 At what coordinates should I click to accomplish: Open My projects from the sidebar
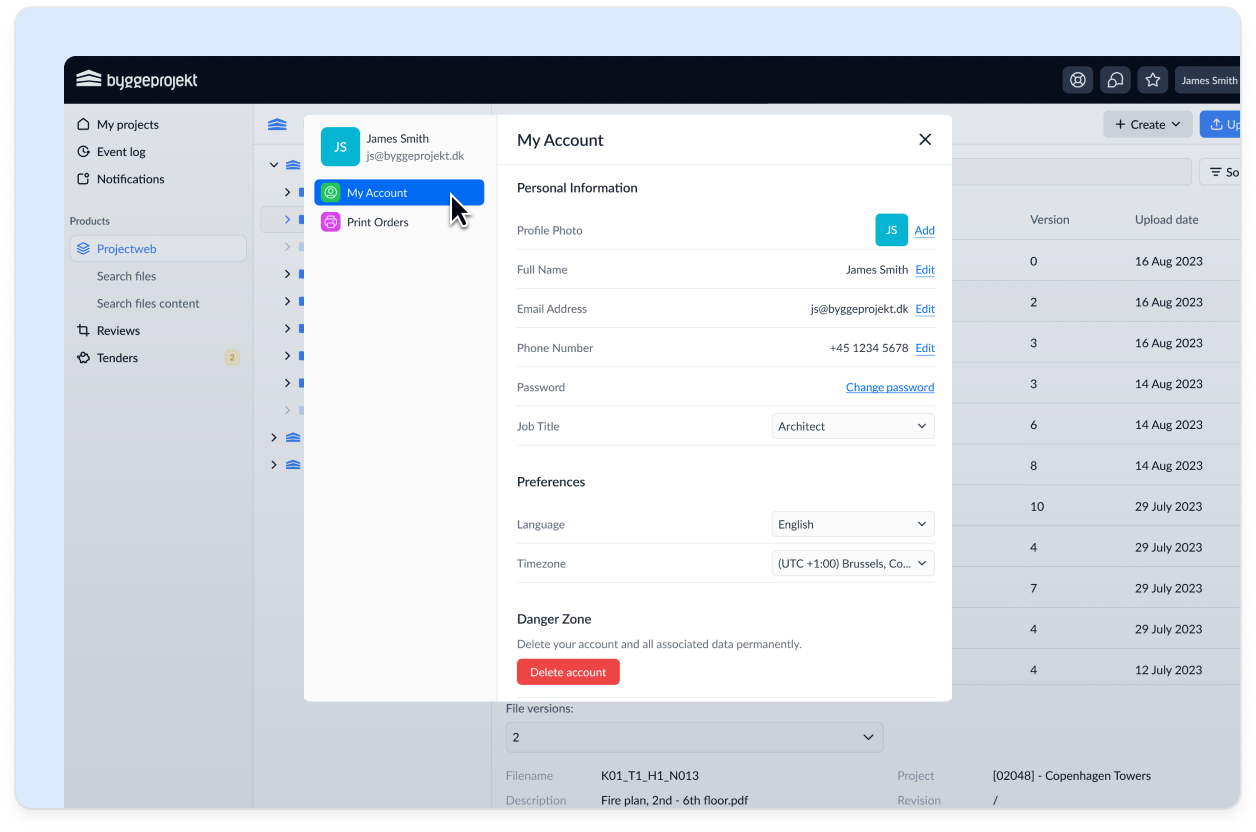click(127, 125)
